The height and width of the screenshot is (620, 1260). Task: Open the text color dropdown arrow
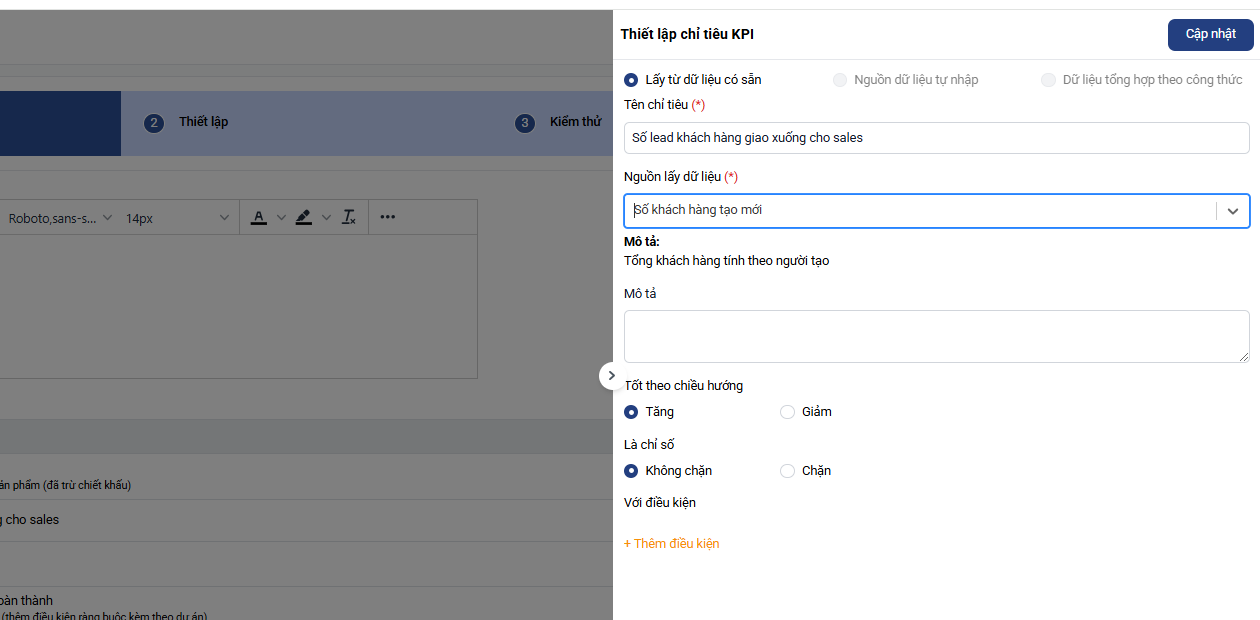281,217
